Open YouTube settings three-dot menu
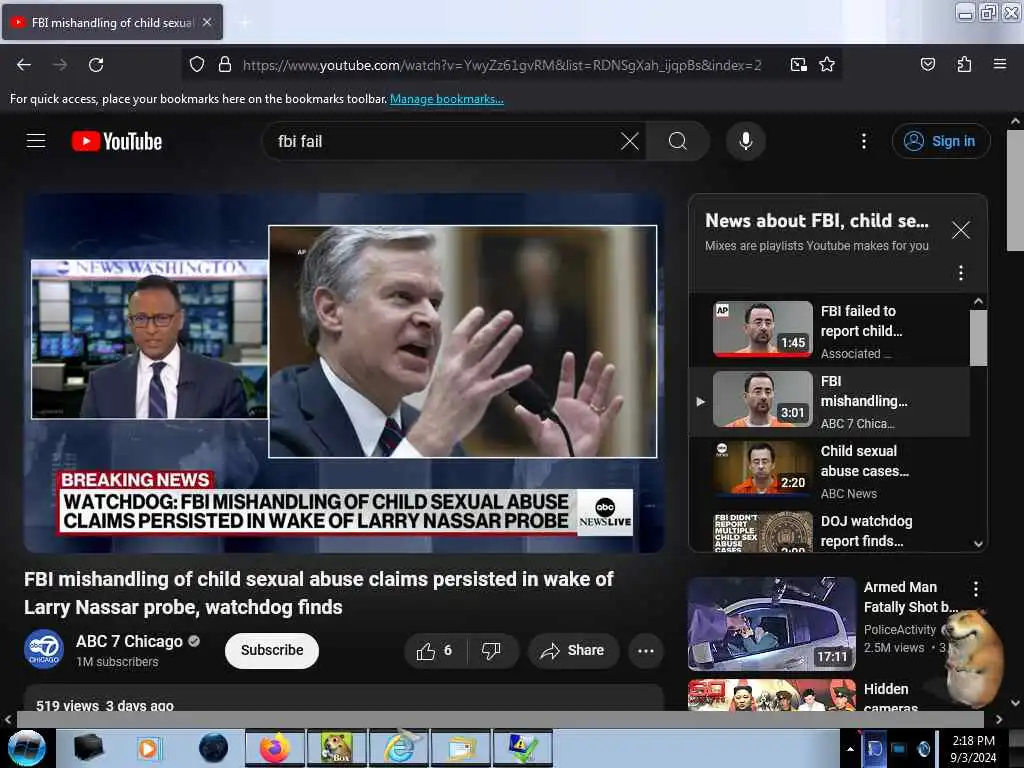Viewport: 1024px width, 768px height. [863, 141]
